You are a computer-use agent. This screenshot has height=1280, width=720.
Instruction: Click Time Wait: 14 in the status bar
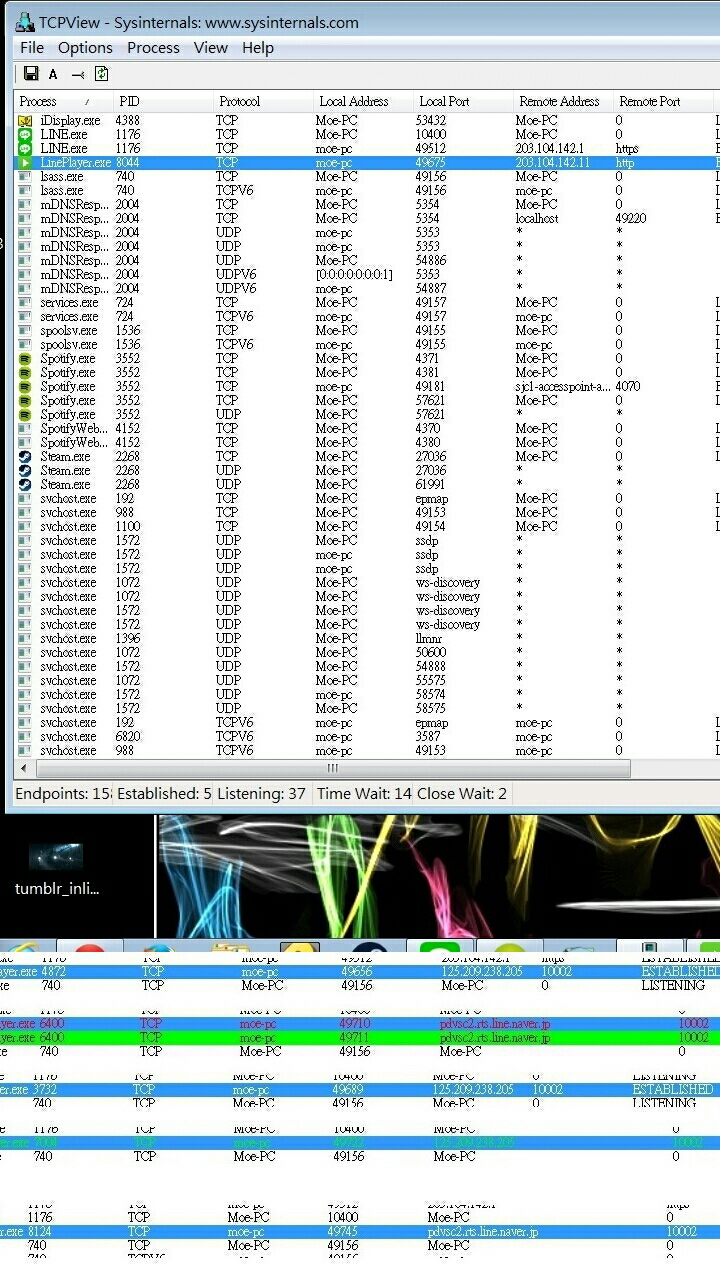pos(364,794)
